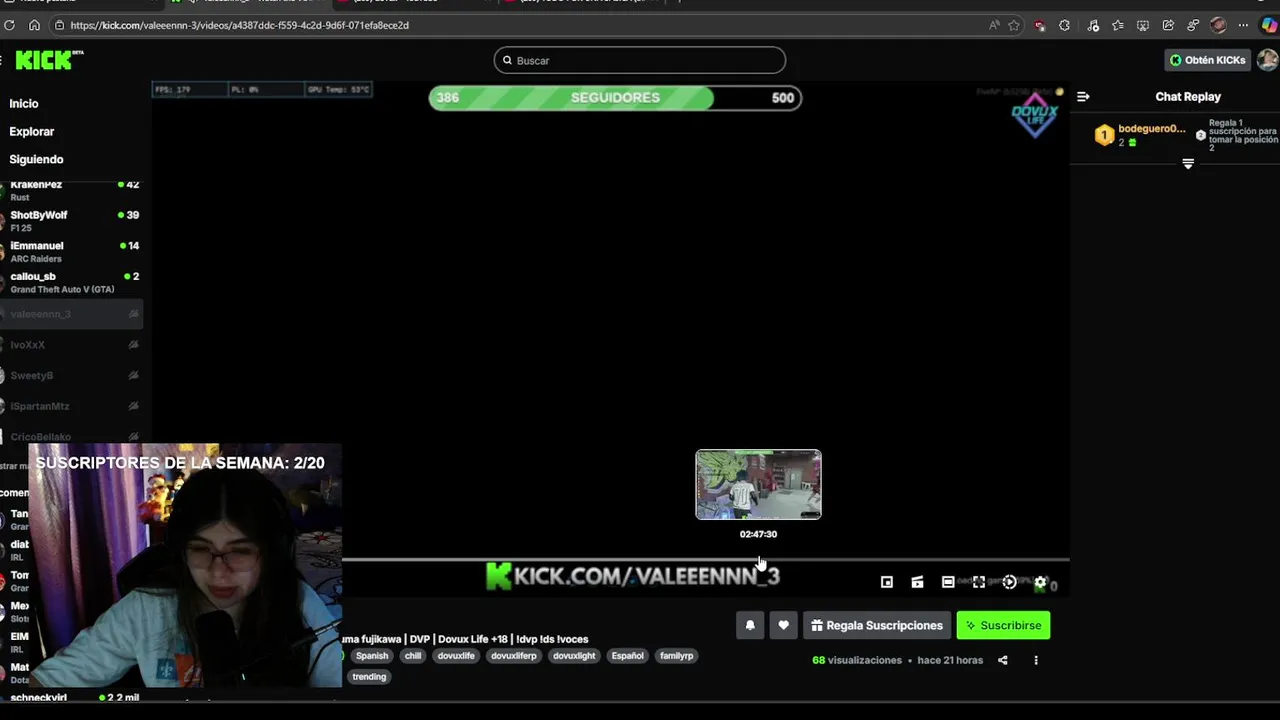Toggle theater mode
This screenshot has width=1280, height=720.
pos(948,582)
